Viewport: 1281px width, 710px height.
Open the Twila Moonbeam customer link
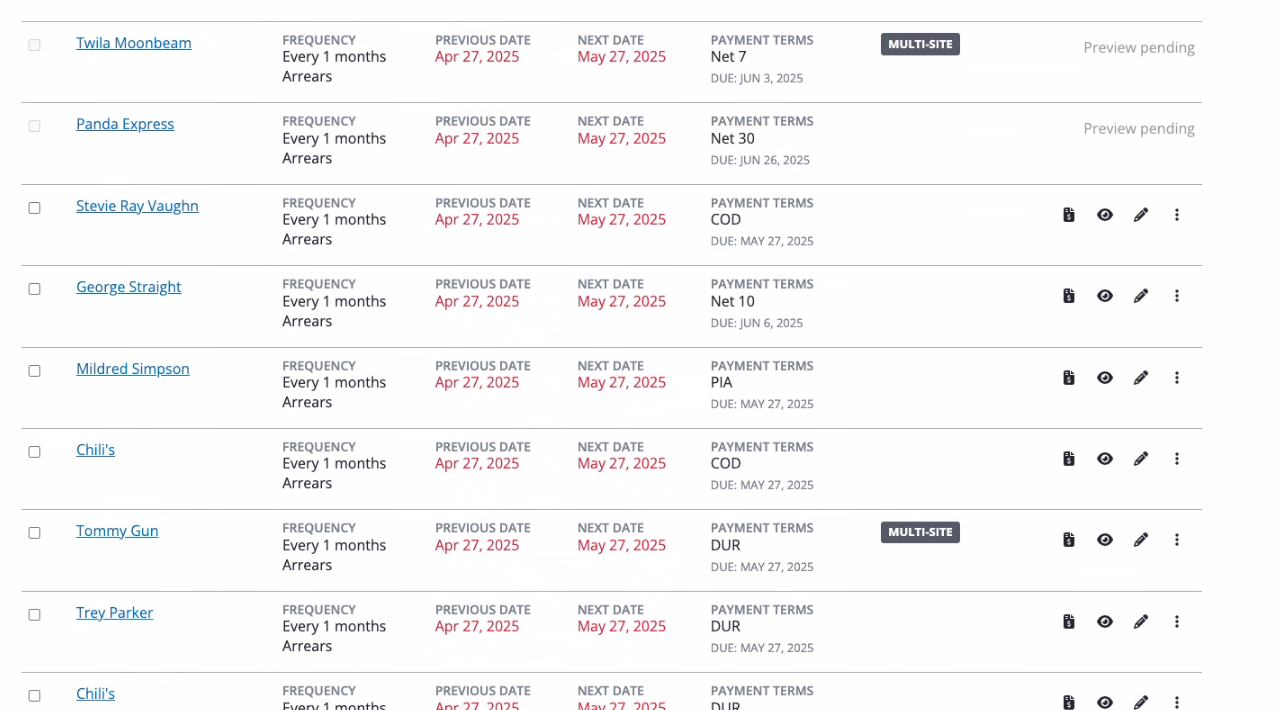tap(134, 43)
